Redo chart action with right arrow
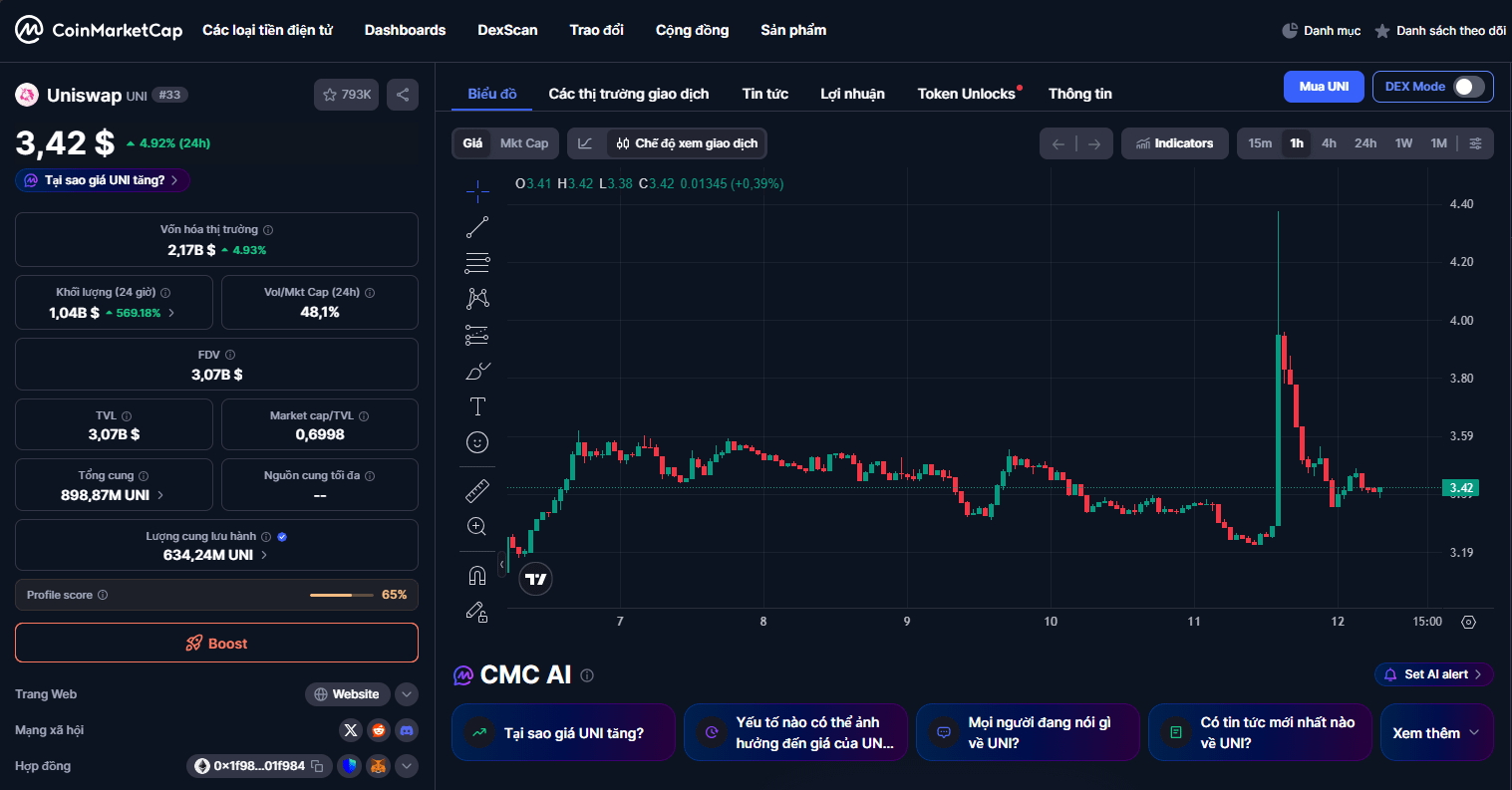Image resolution: width=1512 pixels, height=790 pixels. click(x=1094, y=143)
